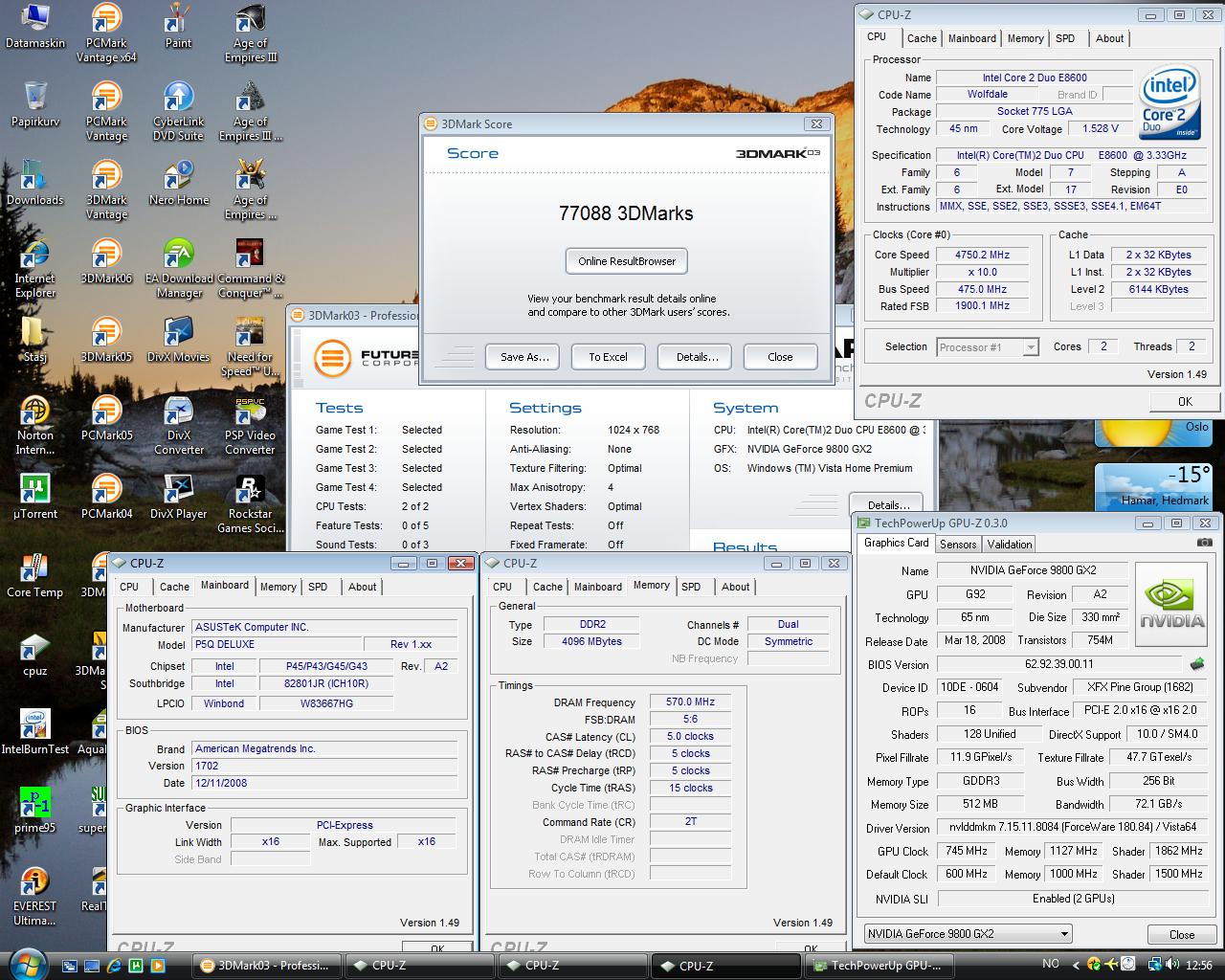The height and width of the screenshot is (980, 1225).
Task: Open the Downloads folder icon on desktop
Action: [35, 184]
